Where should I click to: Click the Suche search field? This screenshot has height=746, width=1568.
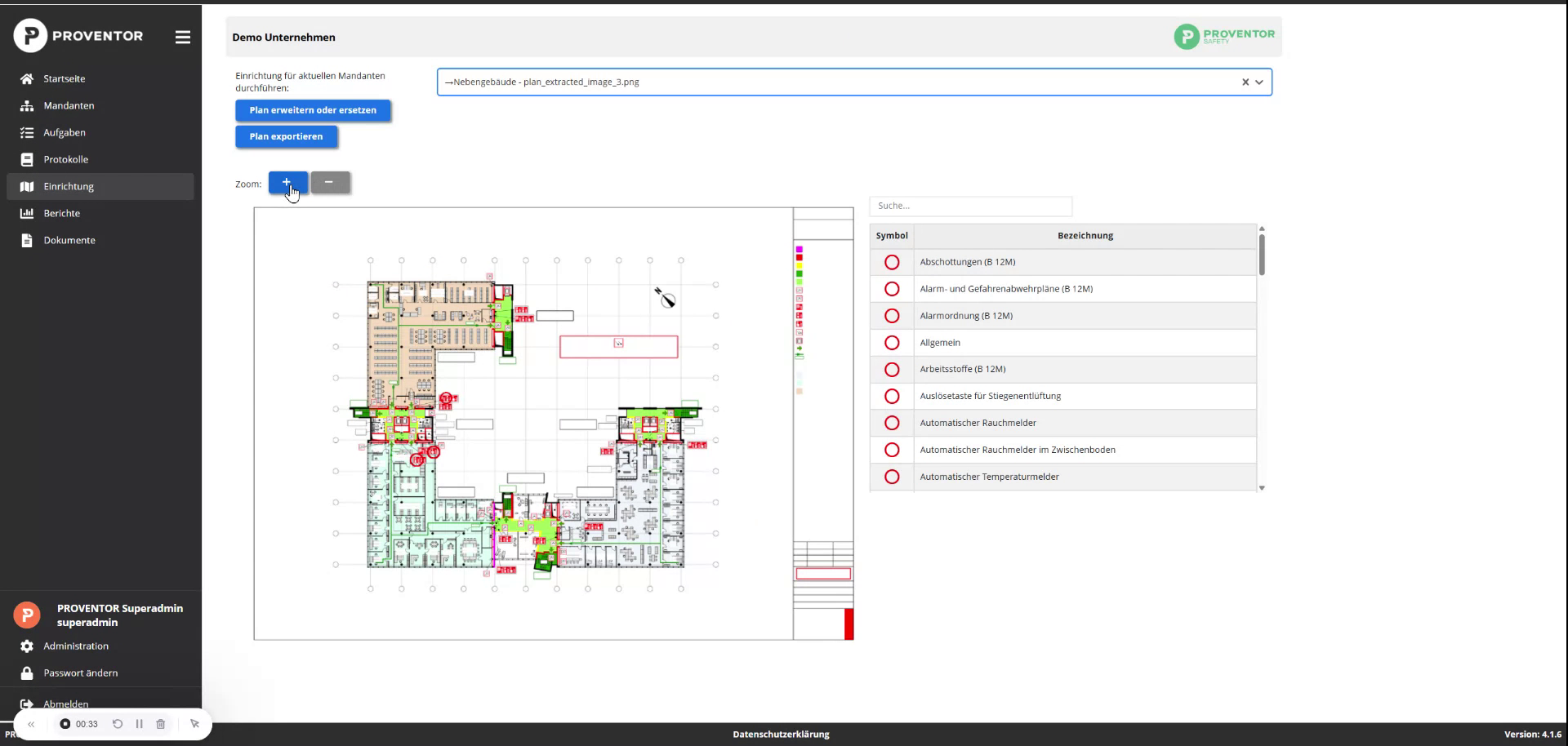click(x=970, y=206)
